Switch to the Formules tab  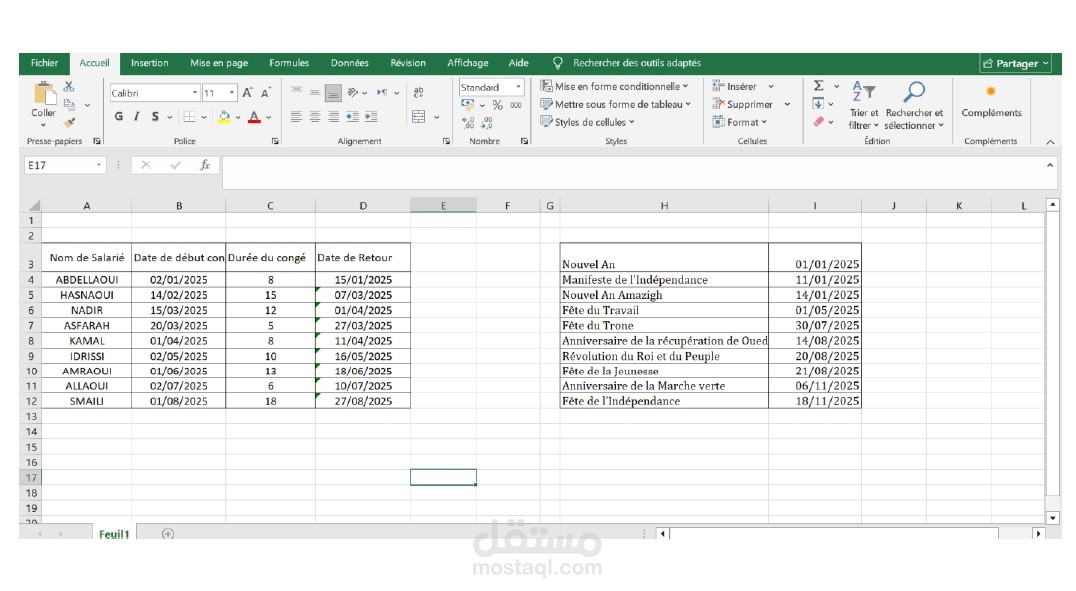289,63
